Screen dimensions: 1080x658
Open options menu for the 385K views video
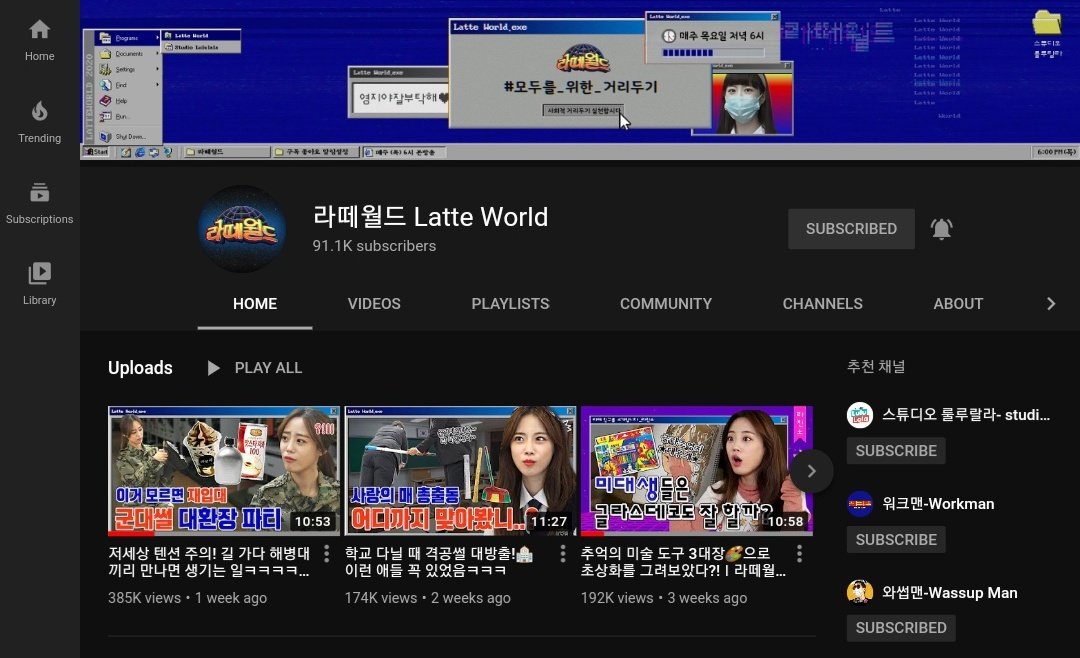326,553
